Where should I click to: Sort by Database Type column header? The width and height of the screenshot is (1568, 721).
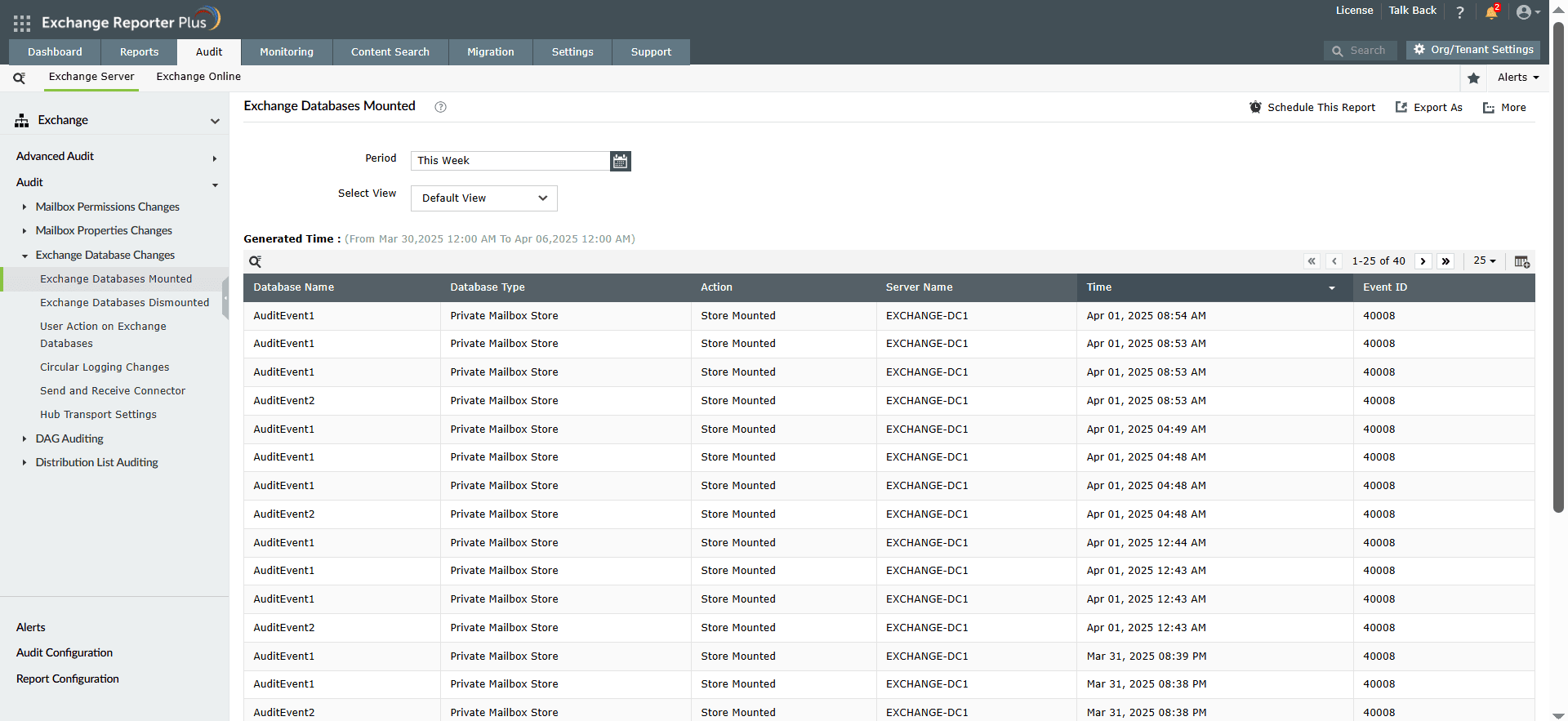(488, 287)
